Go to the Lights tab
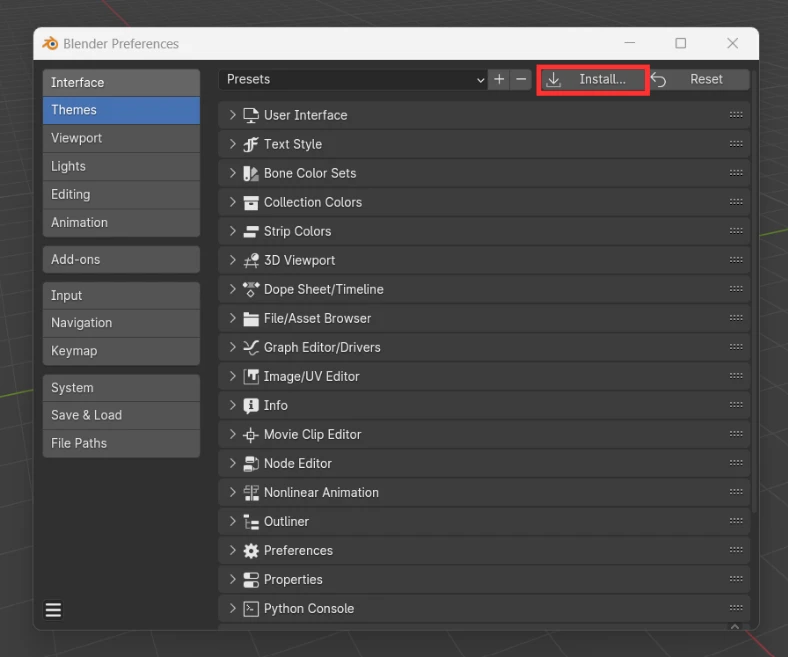The width and height of the screenshot is (788, 657). (121, 166)
